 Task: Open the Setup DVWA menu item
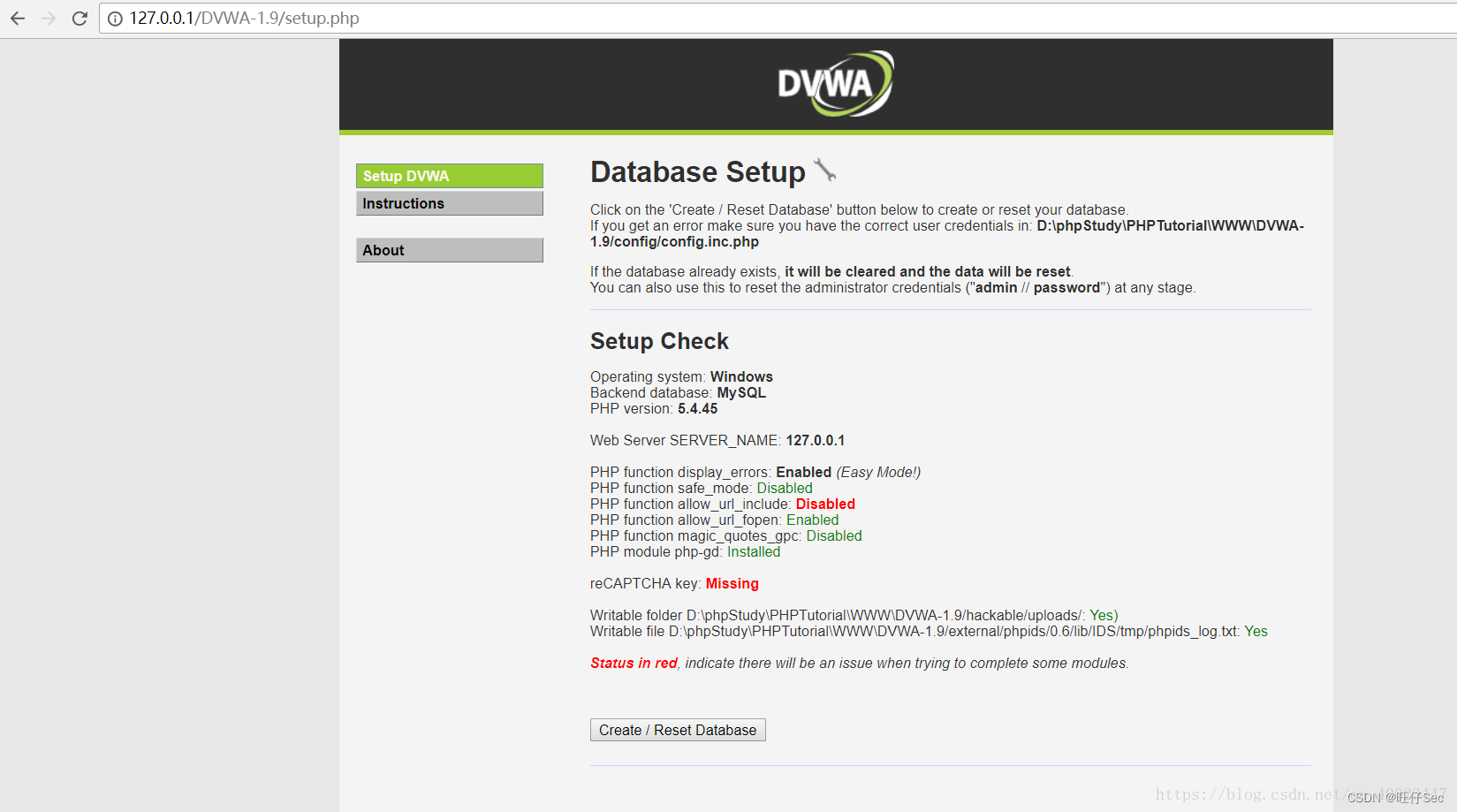point(450,176)
